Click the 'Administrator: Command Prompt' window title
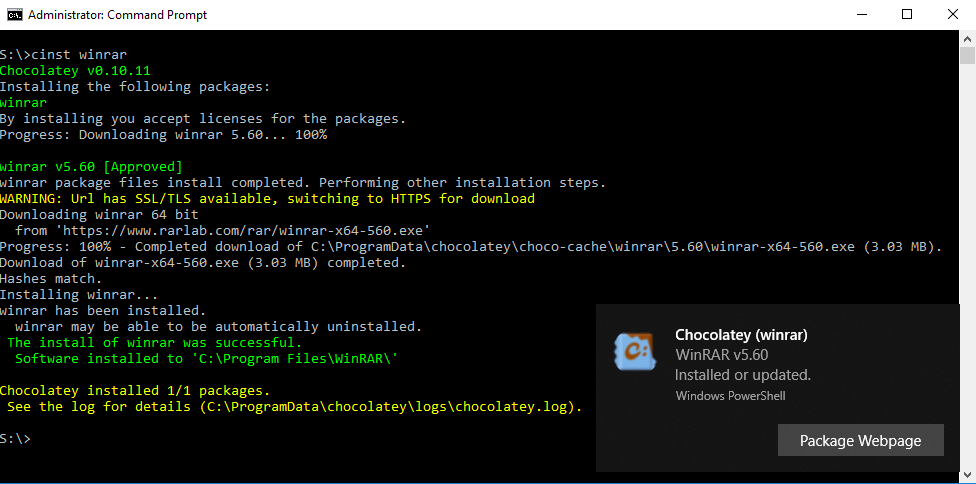This screenshot has width=976, height=484. point(118,14)
